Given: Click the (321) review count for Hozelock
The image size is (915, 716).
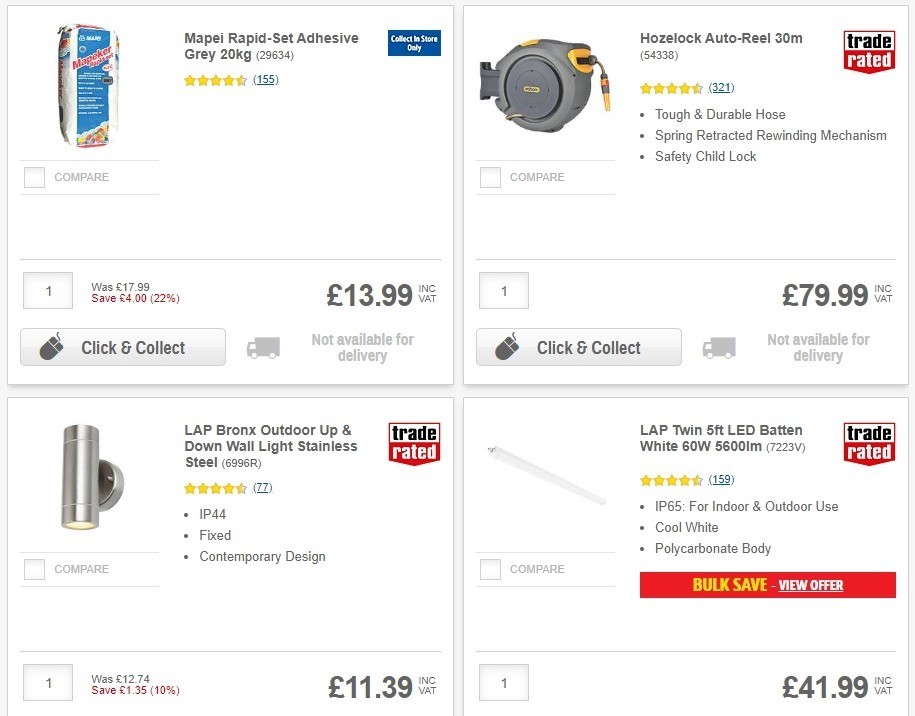Looking at the screenshot, I should 720,87.
